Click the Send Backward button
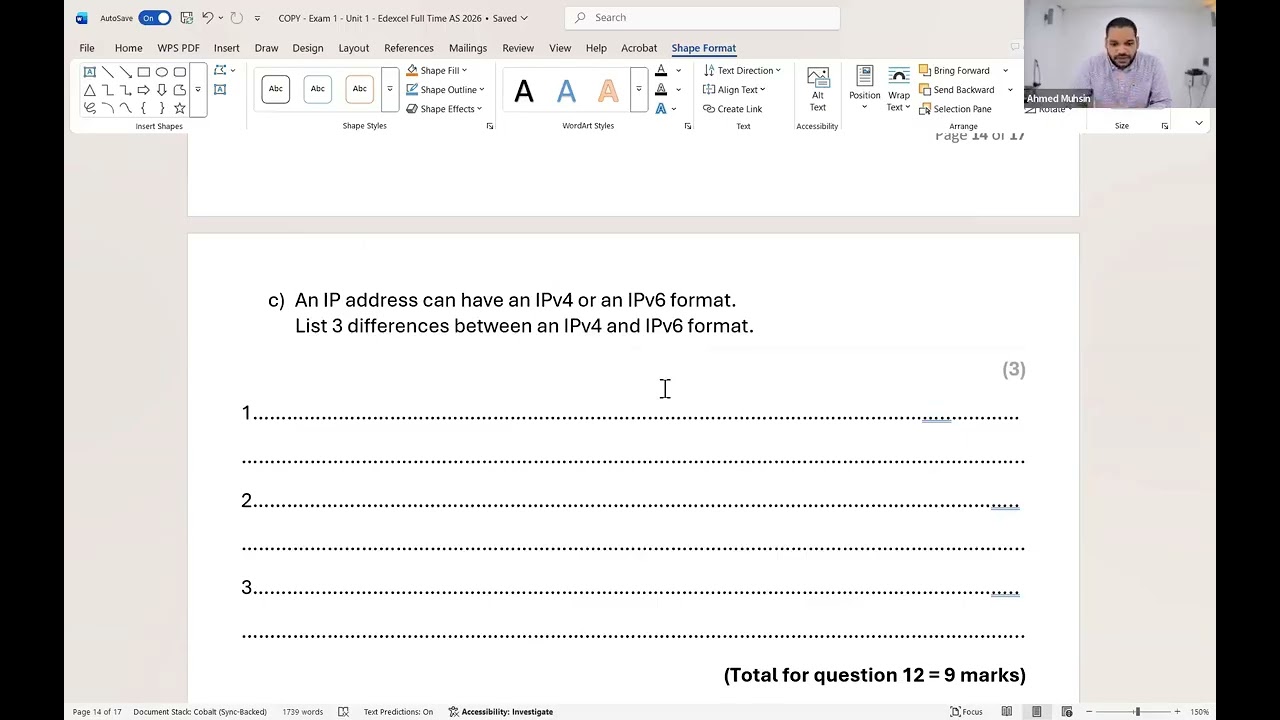 pyautogui.click(x=957, y=89)
